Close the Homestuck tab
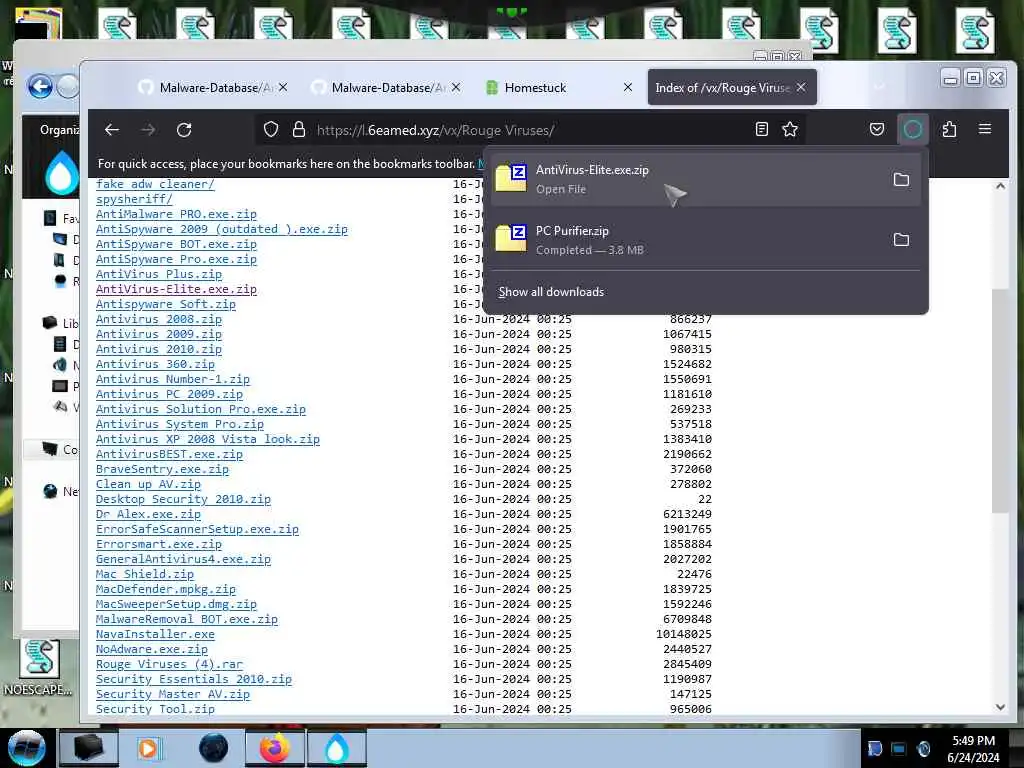The height and width of the screenshot is (768, 1024). pos(628,87)
